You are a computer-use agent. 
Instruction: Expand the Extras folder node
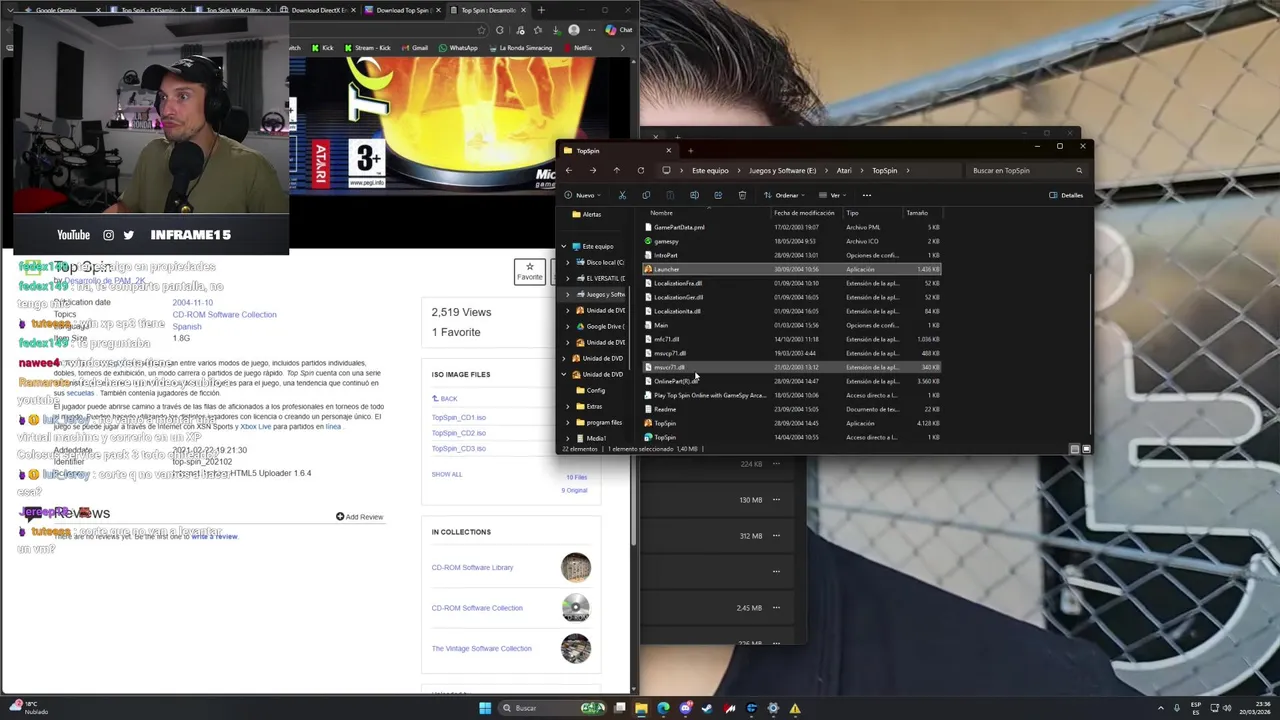pos(568,406)
